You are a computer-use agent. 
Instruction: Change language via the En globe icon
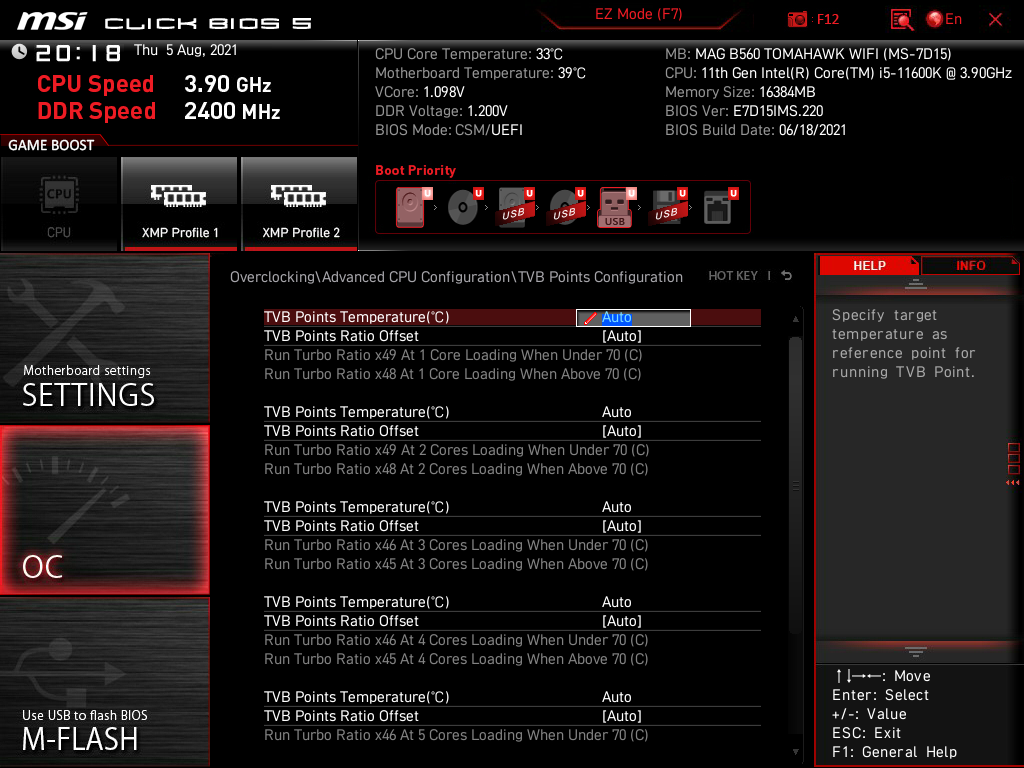944,20
